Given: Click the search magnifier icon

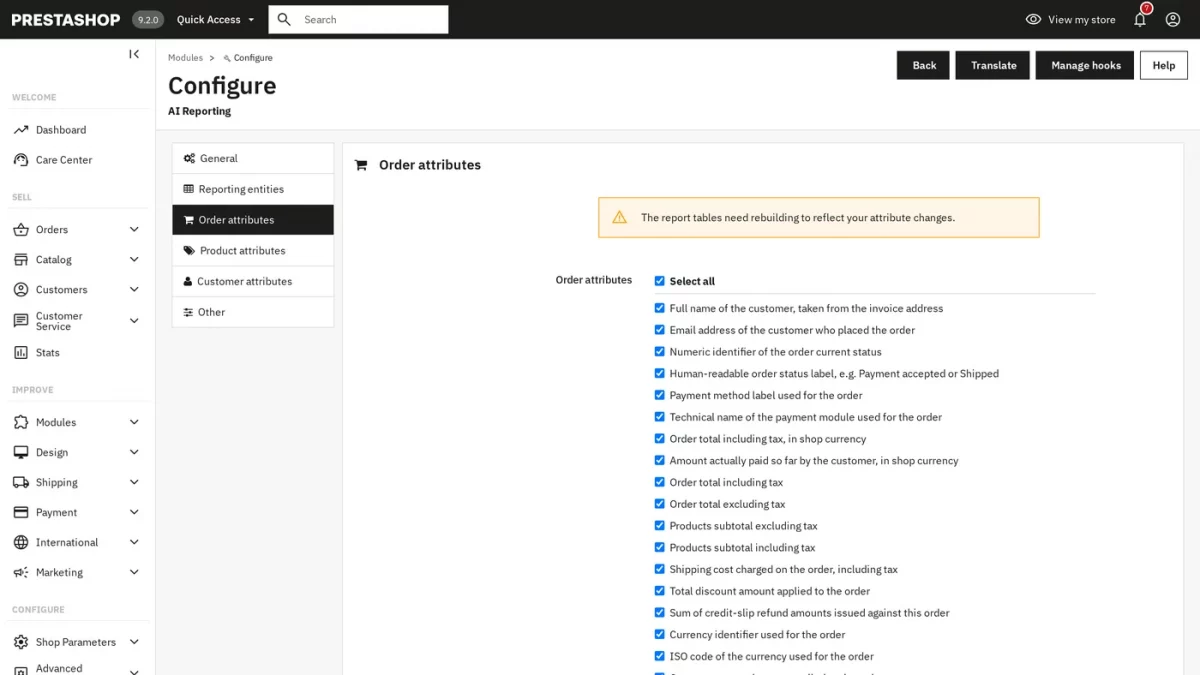Looking at the screenshot, I should (284, 19).
